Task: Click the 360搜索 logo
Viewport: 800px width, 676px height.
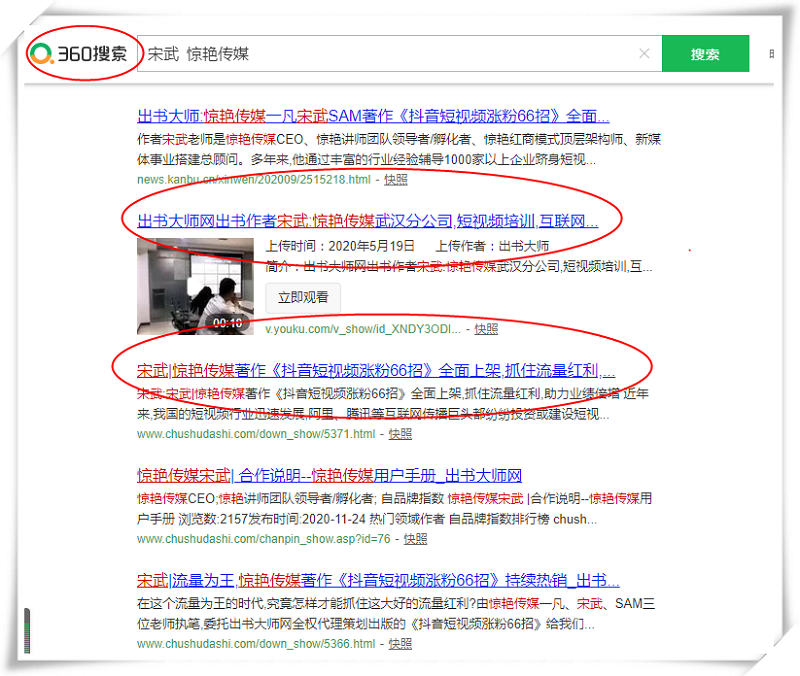Action: pyautogui.click(x=79, y=54)
